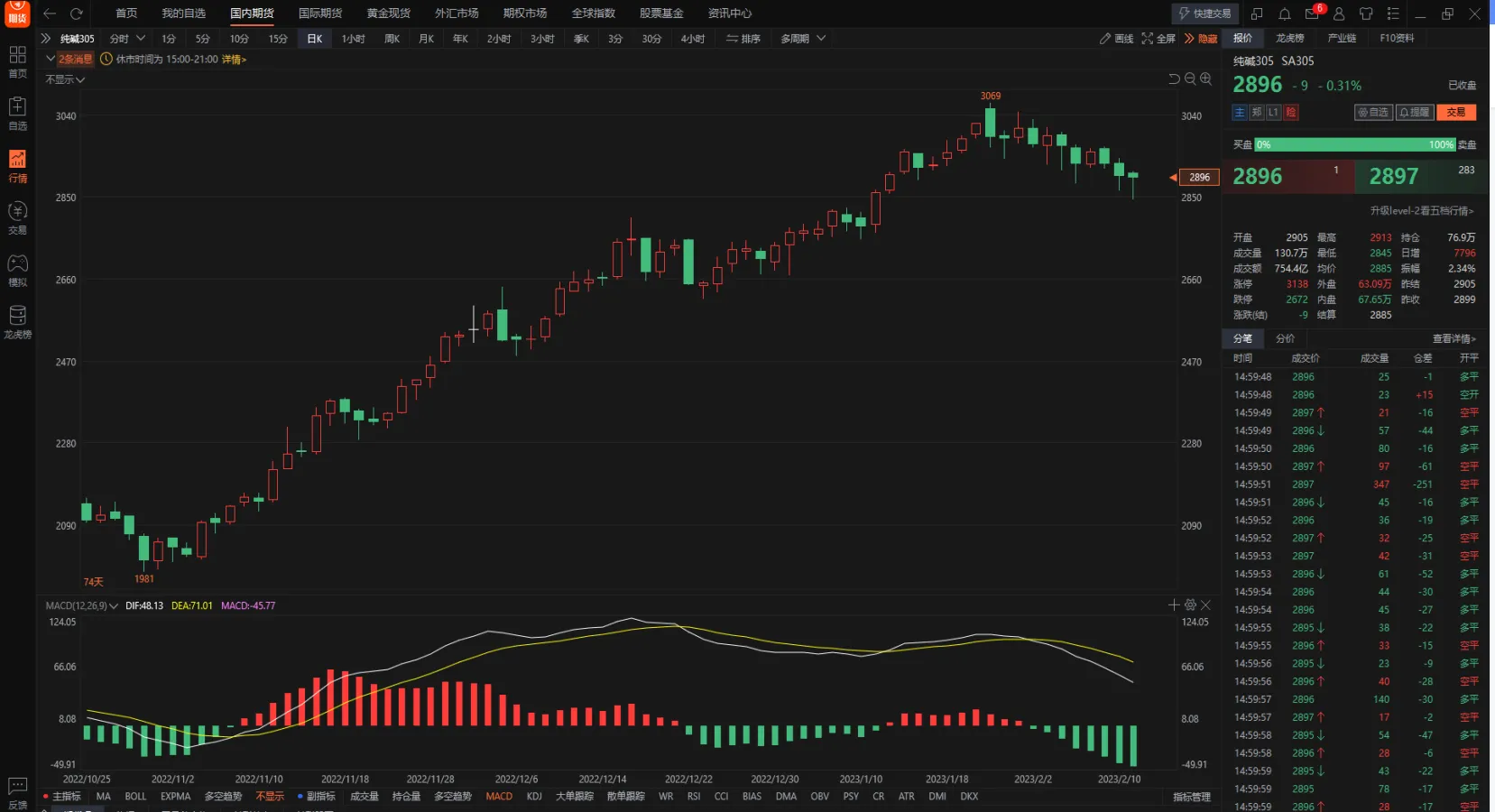
Task: Zoom out the K-line chart
Action: click(1190, 78)
